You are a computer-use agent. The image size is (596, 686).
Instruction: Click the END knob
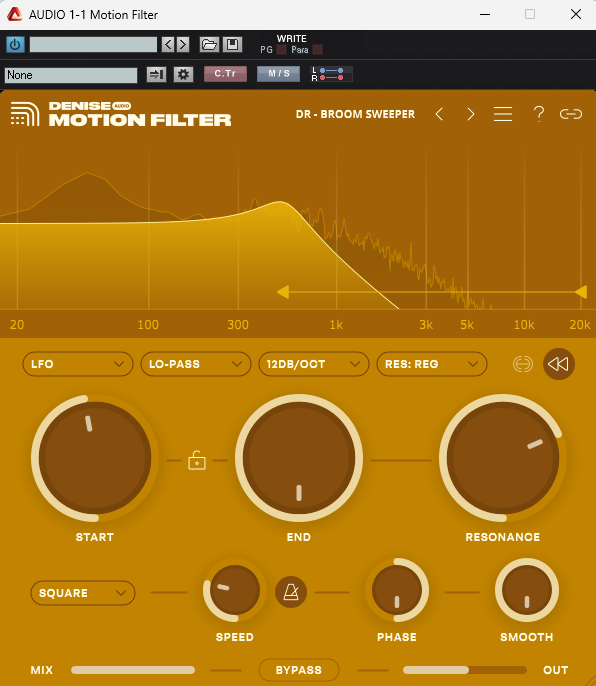[299, 458]
